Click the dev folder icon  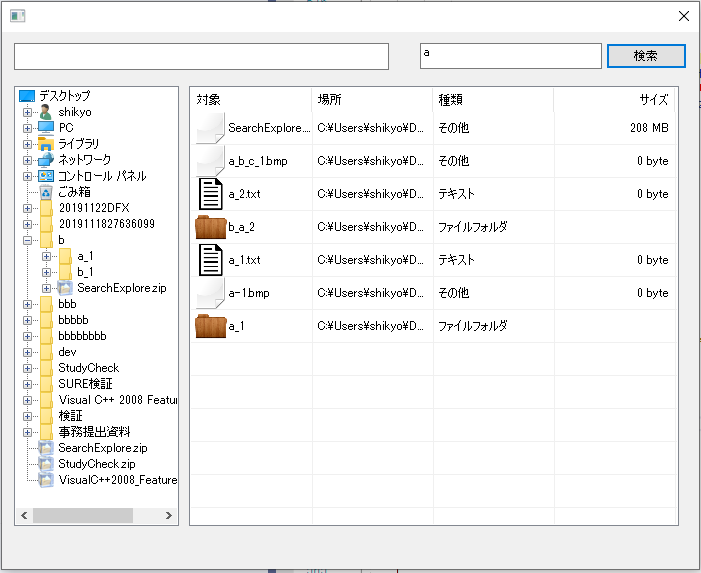(x=46, y=352)
